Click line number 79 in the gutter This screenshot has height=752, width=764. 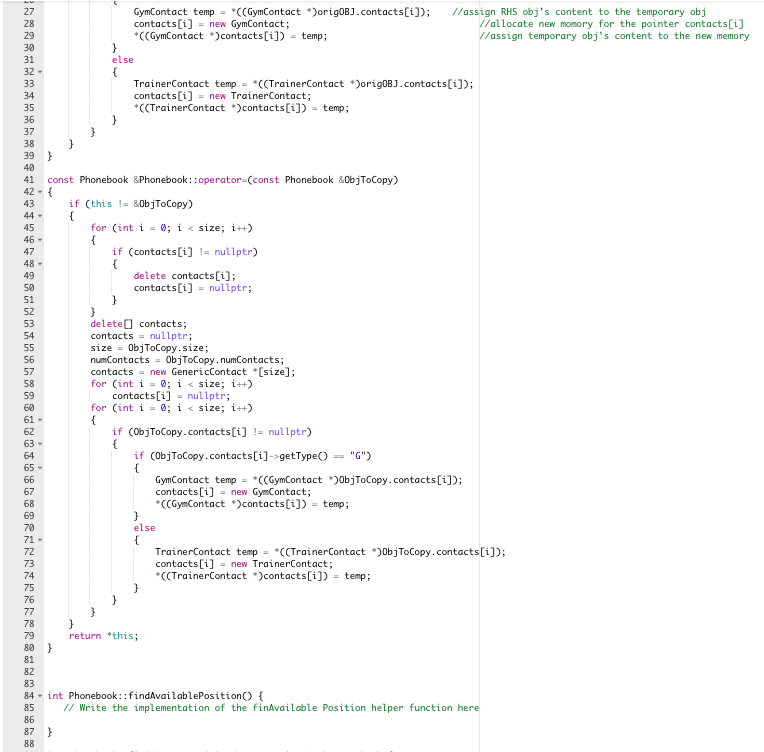tap(29, 636)
